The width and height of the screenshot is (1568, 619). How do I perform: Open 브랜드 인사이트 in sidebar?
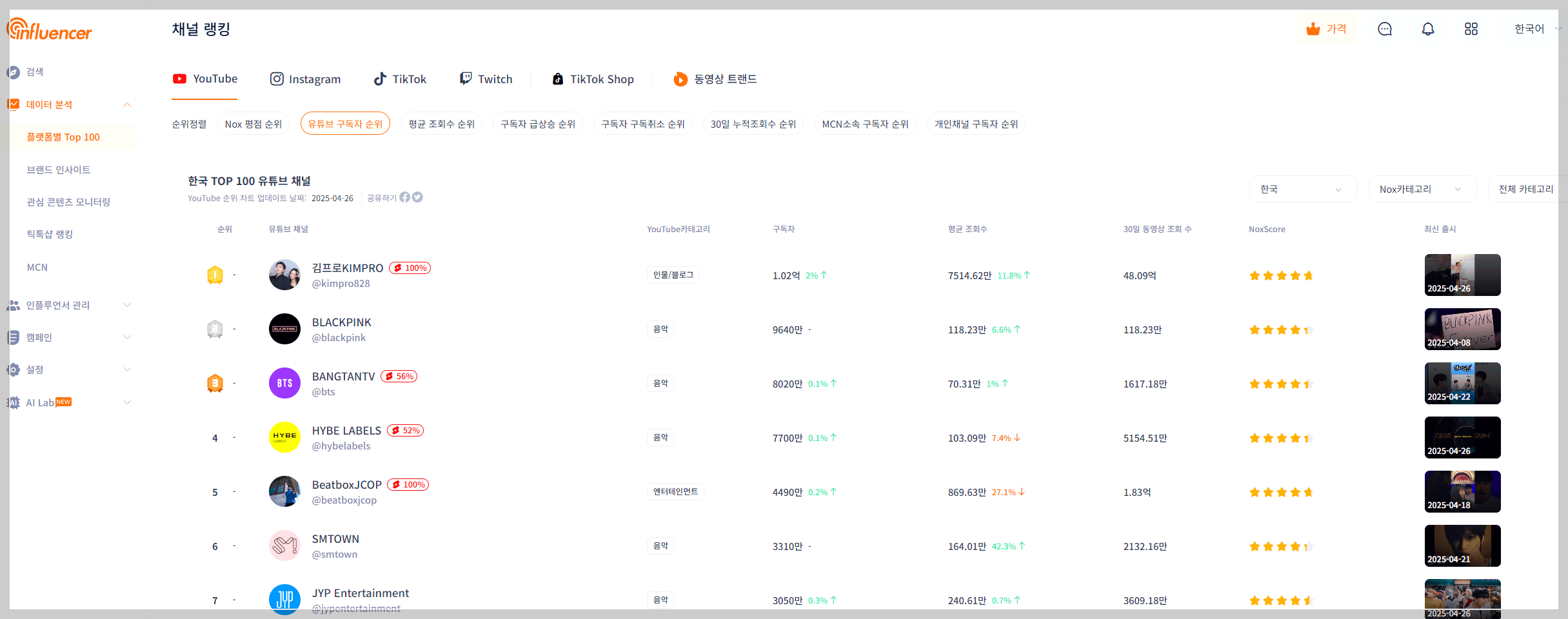tap(58, 170)
